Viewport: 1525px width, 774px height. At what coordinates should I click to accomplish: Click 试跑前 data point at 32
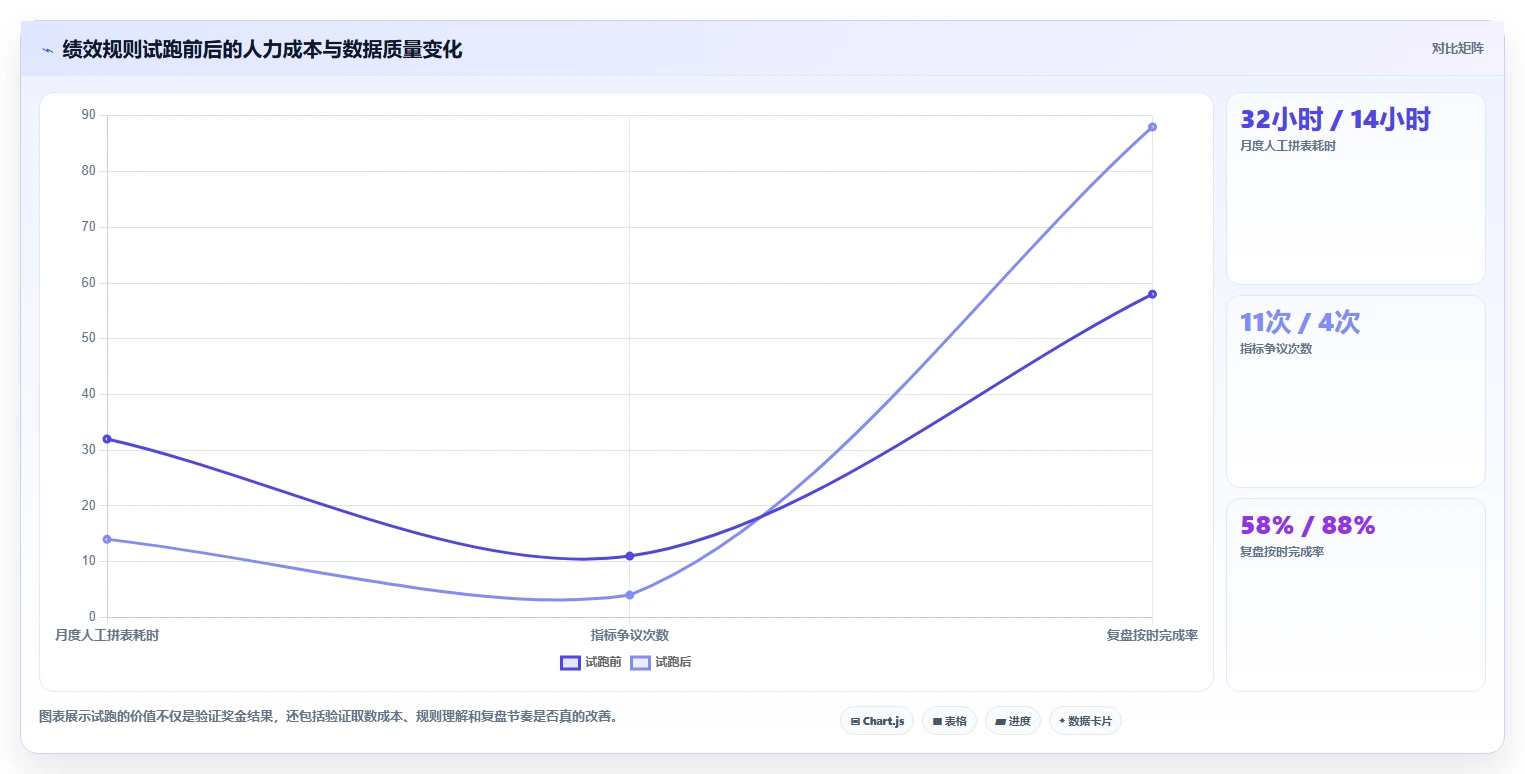107,439
